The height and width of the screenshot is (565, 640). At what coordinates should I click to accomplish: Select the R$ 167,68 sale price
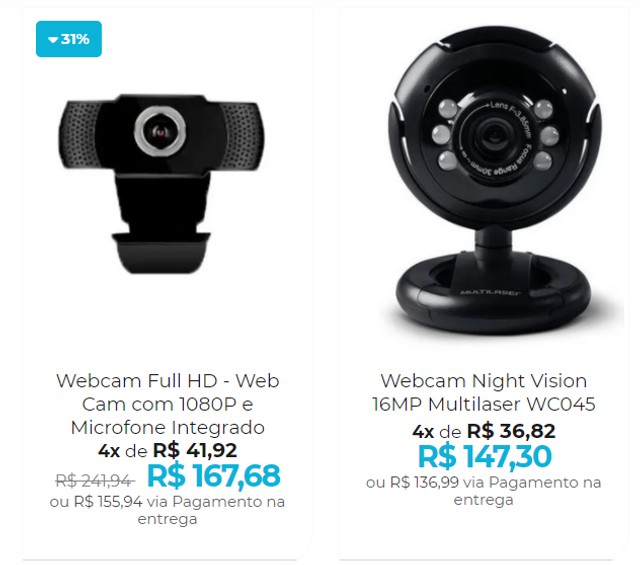click(213, 476)
